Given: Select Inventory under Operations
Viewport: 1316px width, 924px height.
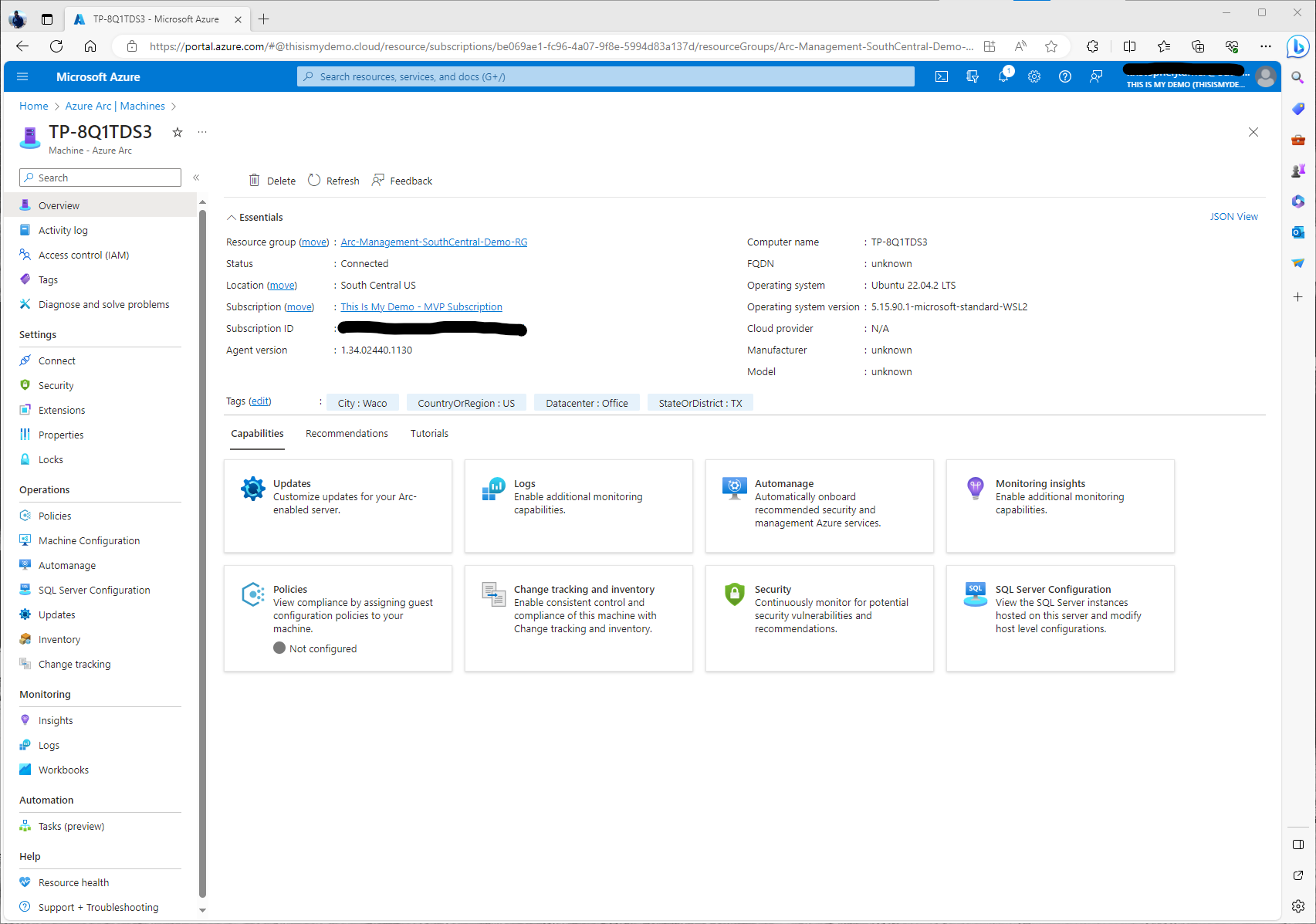Looking at the screenshot, I should pos(57,639).
